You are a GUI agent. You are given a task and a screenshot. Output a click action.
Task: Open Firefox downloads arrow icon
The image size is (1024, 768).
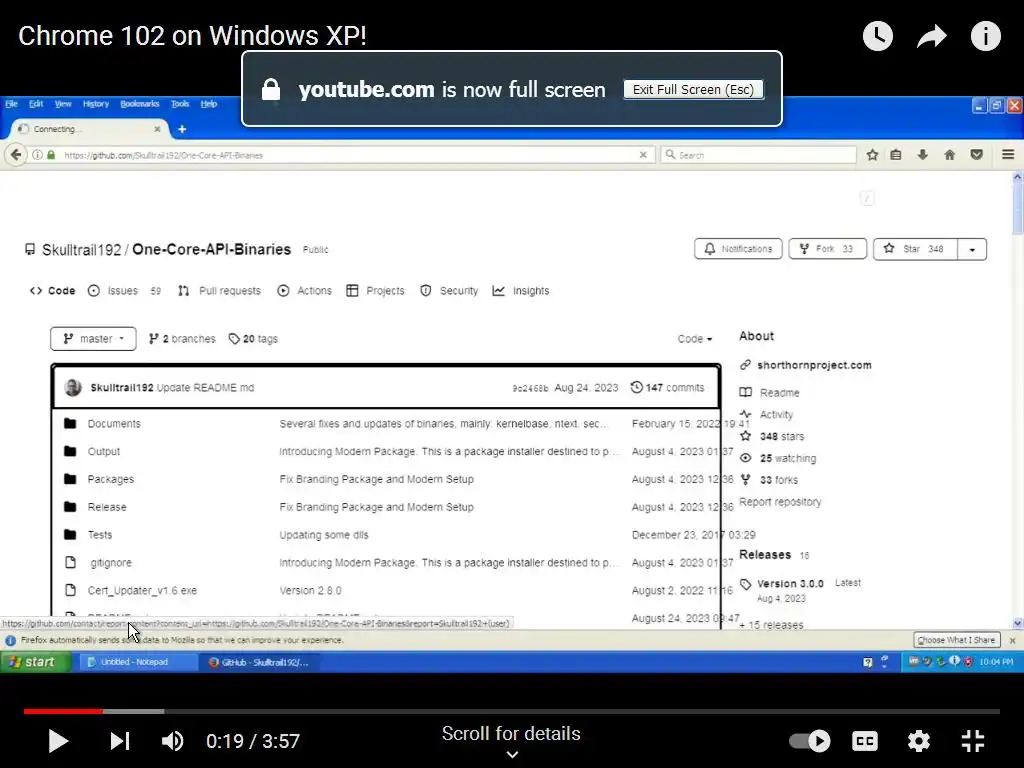pyautogui.click(x=923, y=155)
